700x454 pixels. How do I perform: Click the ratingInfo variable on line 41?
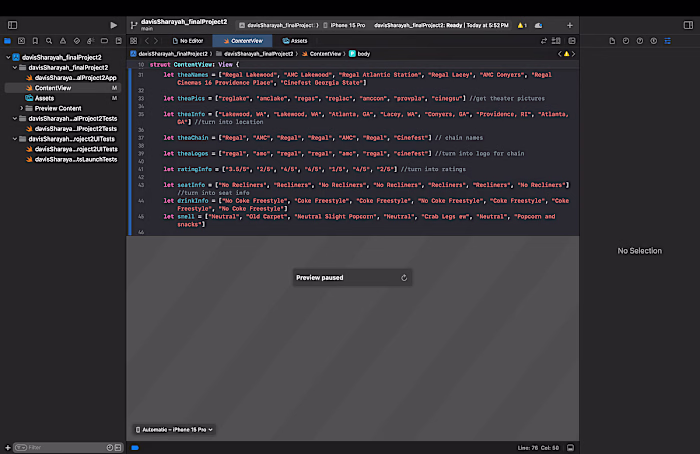pos(194,169)
